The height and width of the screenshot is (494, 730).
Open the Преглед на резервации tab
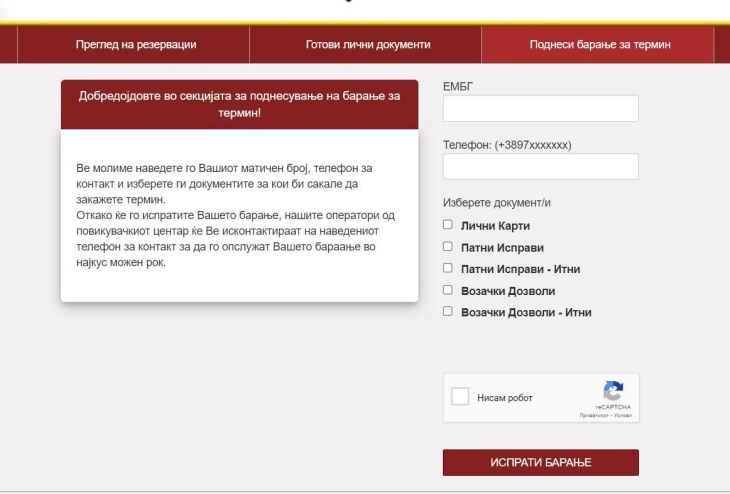coord(136,45)
